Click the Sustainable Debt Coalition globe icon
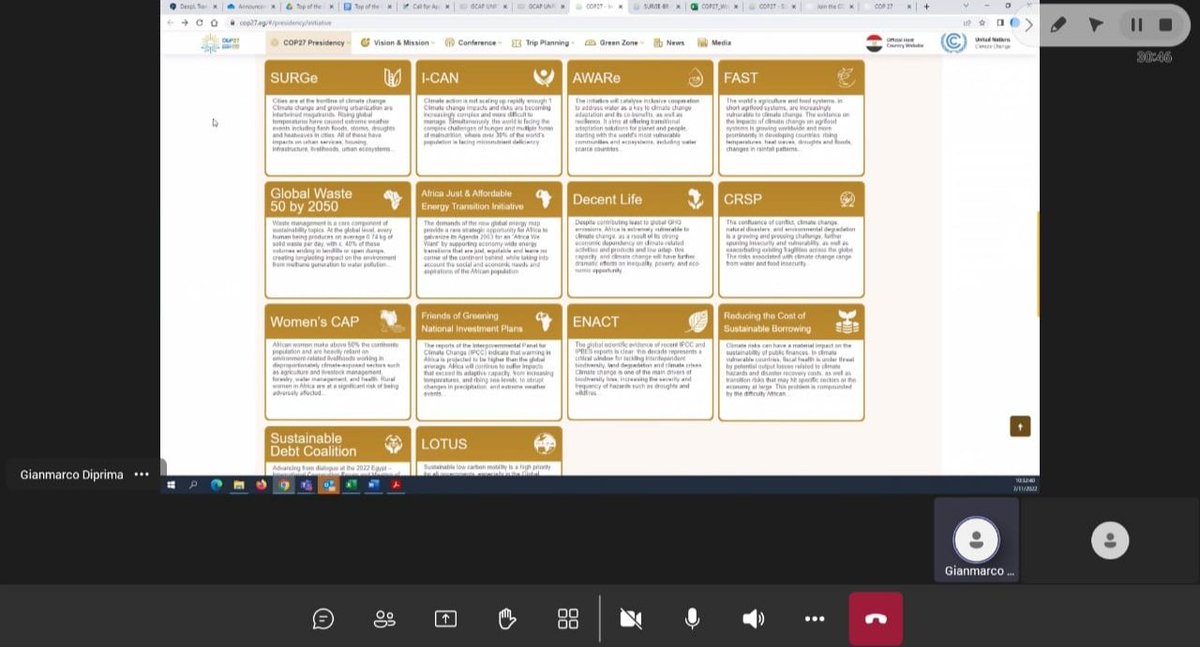Image resolution: width=1200 pixels, height=647 pixels. pyautogui.click(x=393, y=444)
